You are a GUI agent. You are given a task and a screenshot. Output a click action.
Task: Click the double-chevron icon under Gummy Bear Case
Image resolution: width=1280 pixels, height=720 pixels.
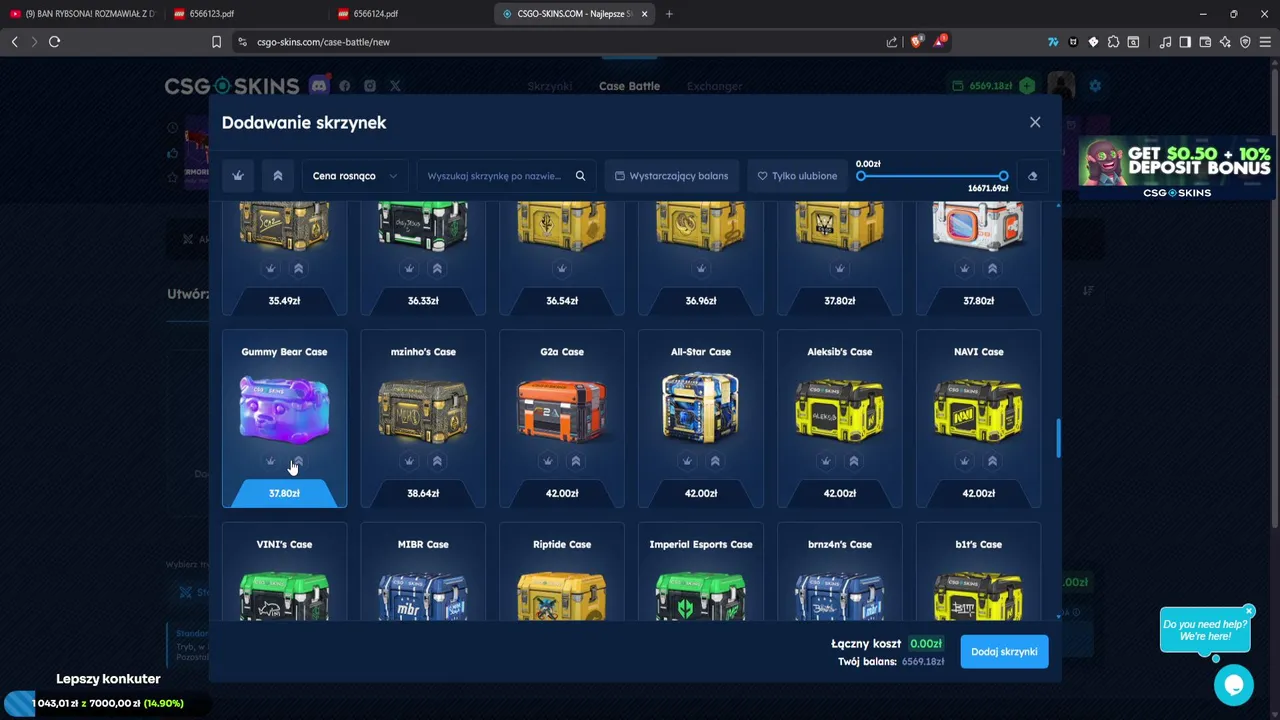point(298,461)
